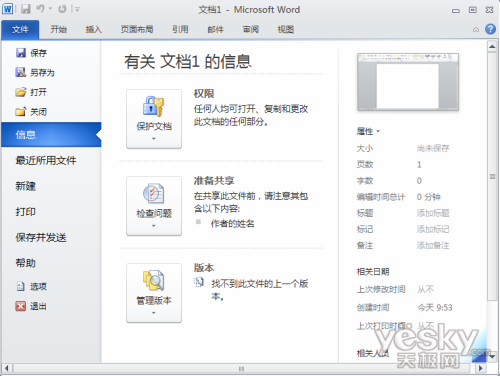The width and height of the screenshot is (500, 376).
Task: Click 添加标题 to add a title
Action: coord(433,213)
